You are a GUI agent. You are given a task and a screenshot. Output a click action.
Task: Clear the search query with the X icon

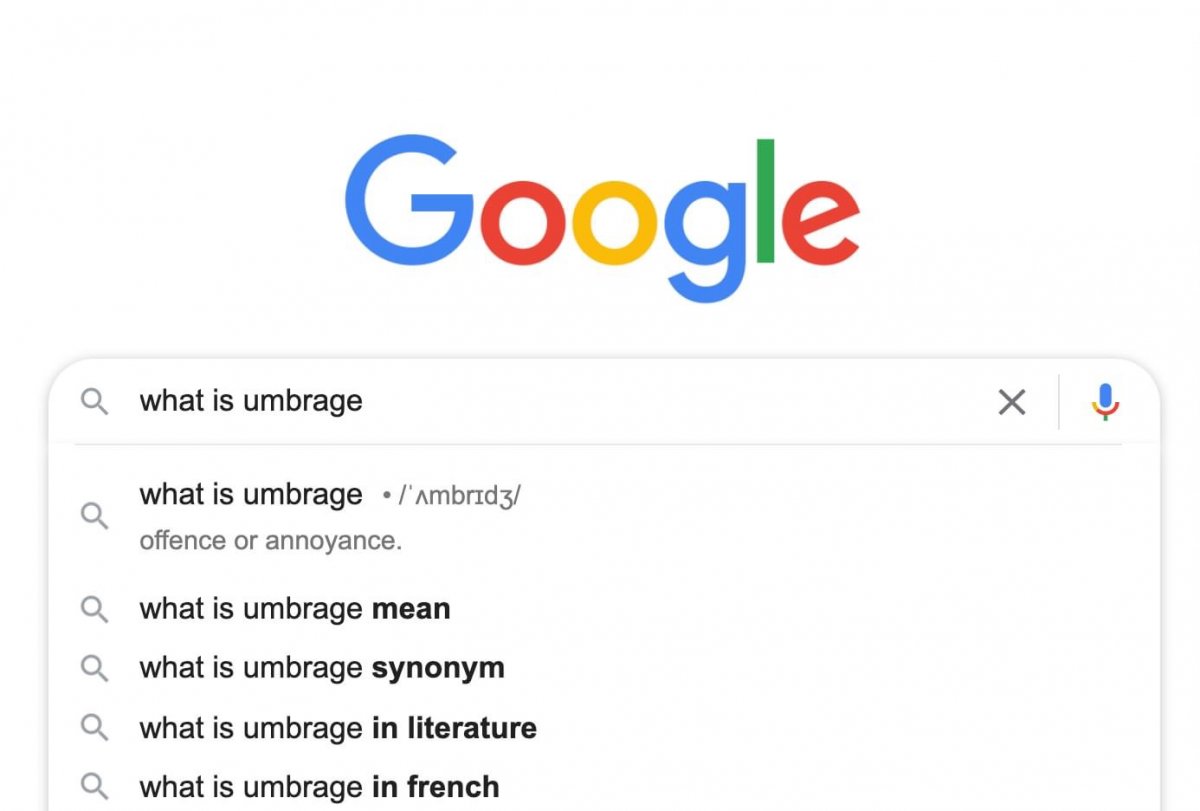pyautogui.click(x=1012, y=402)
